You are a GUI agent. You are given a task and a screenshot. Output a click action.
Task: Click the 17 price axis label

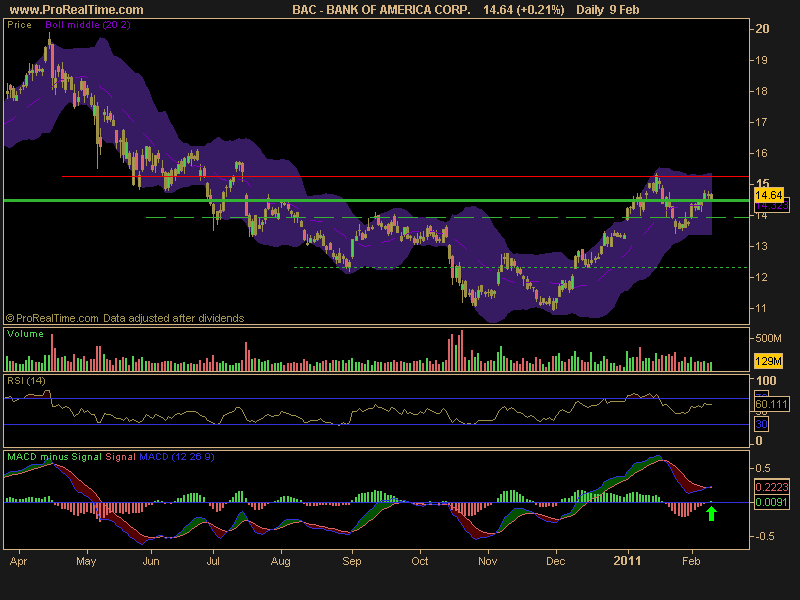(761, 122)
